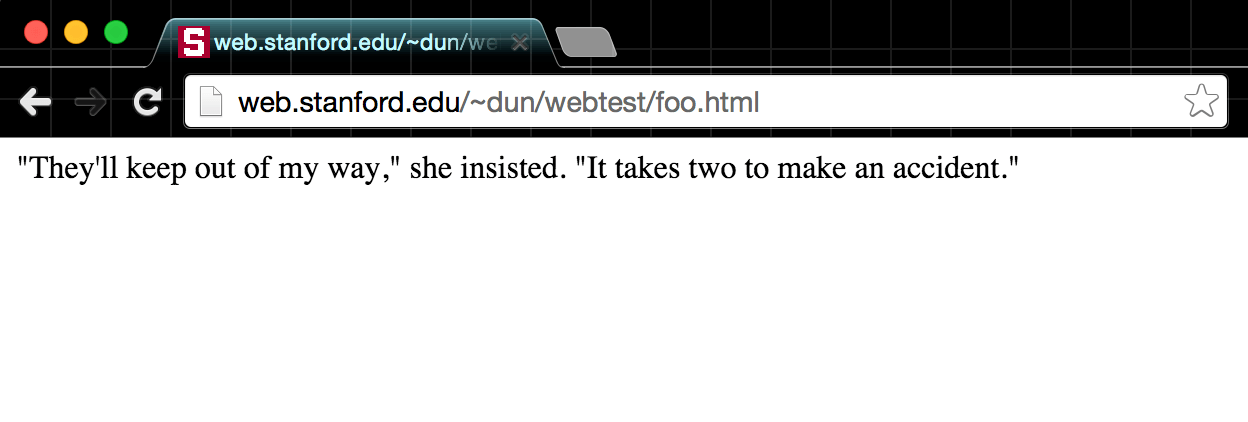Click the grayed-out forward arrow
1248x422 pixels.
(x=91, y=102)
